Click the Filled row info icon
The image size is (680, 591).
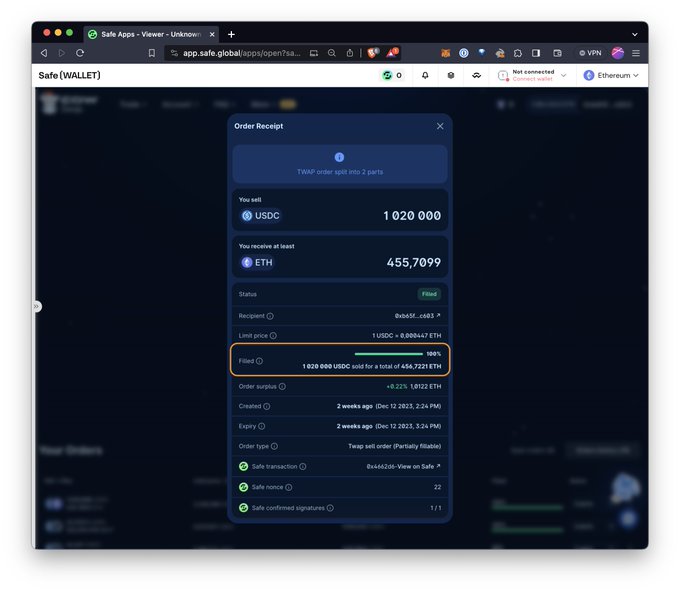(259, 361)
